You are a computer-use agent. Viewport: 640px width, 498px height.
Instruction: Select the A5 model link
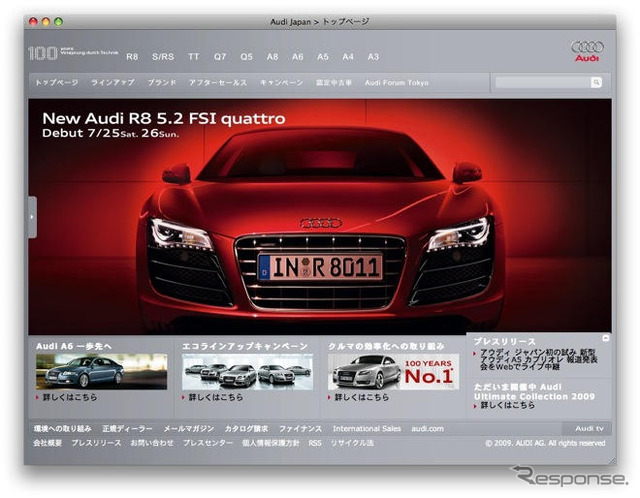pos(323,57)
